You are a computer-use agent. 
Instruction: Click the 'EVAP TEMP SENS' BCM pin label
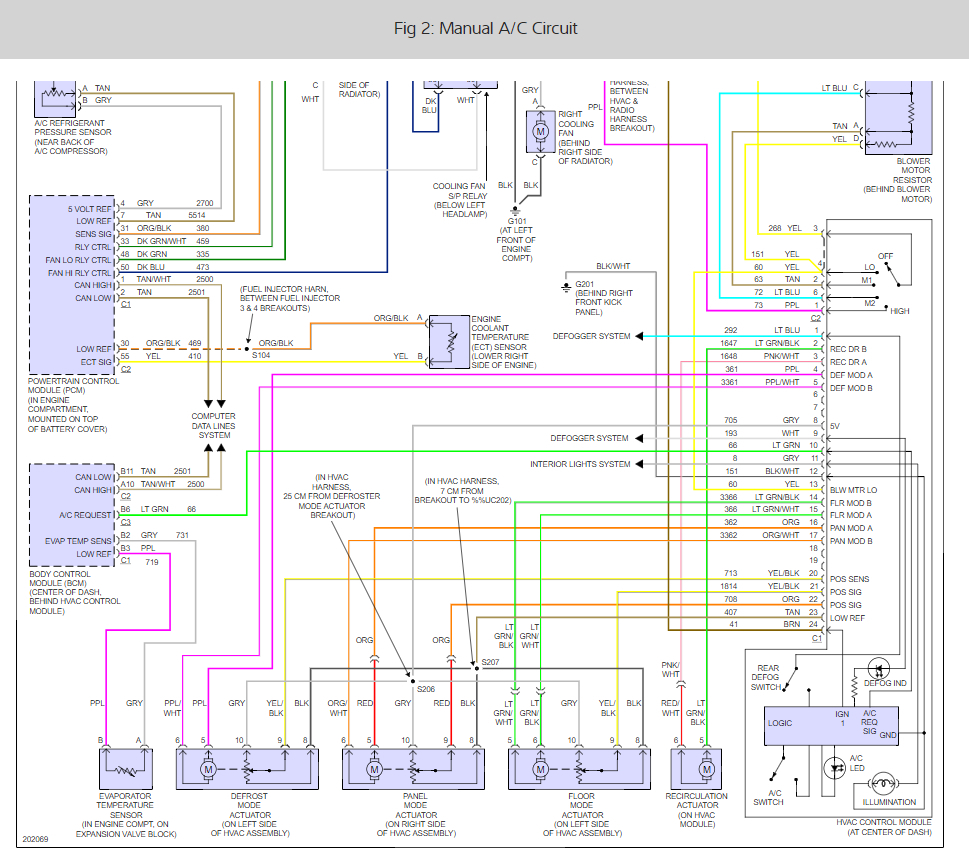[78, 541]
